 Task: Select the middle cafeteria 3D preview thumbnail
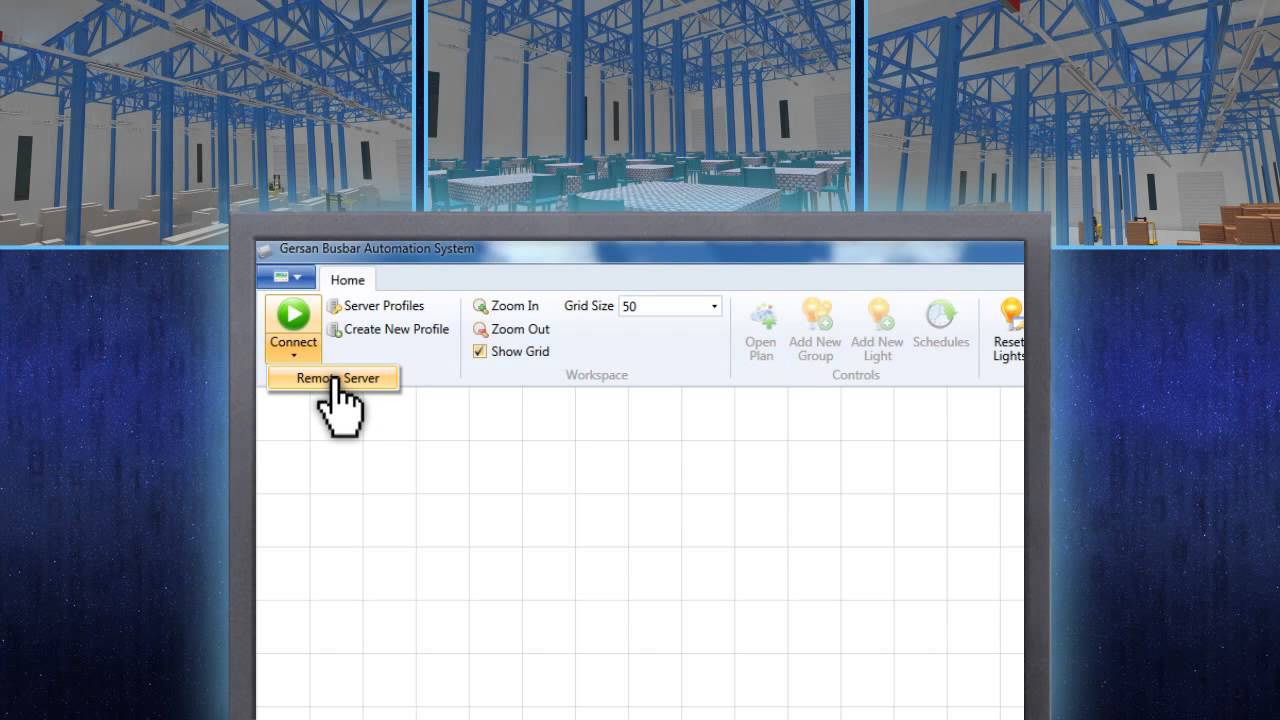tap(640, 105)
